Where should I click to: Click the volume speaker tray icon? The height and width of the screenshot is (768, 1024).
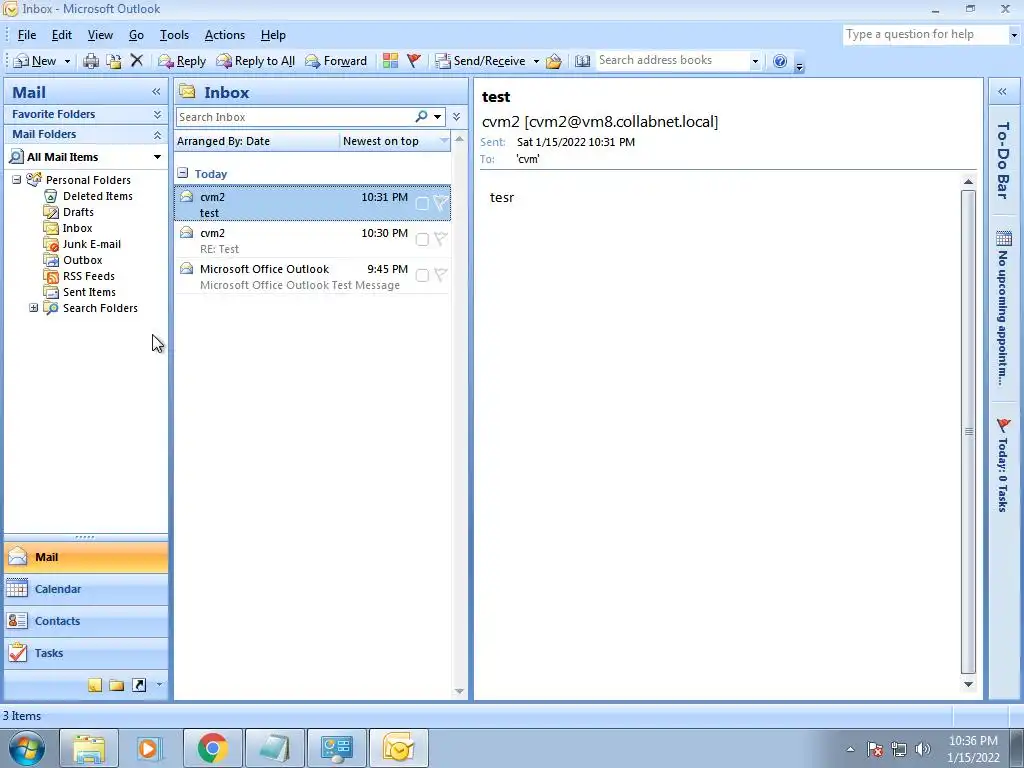click(922, 749)
